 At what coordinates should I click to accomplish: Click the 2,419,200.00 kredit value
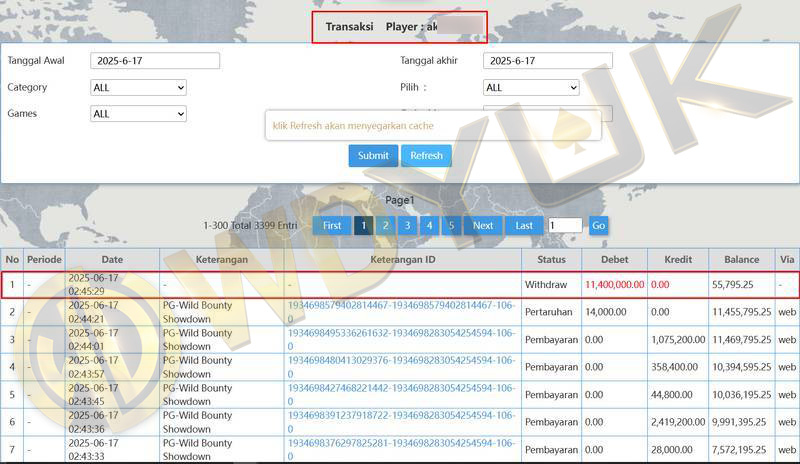tap(678, 422)
